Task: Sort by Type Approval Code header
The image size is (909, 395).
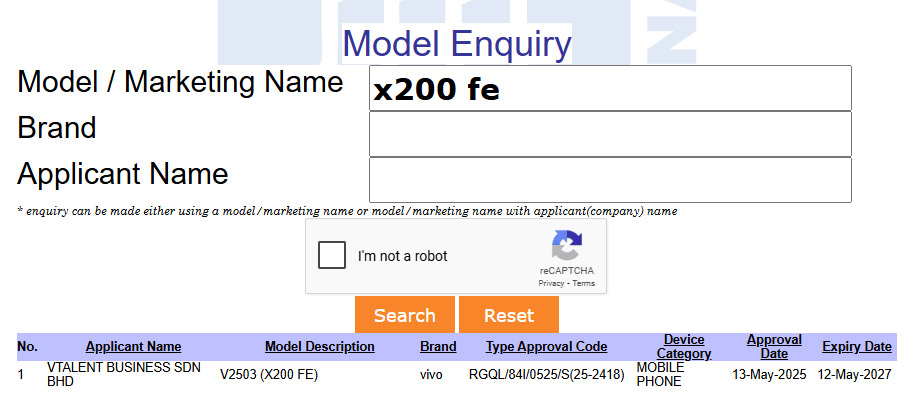Action: pyautogui.click(x=547, y=347)
